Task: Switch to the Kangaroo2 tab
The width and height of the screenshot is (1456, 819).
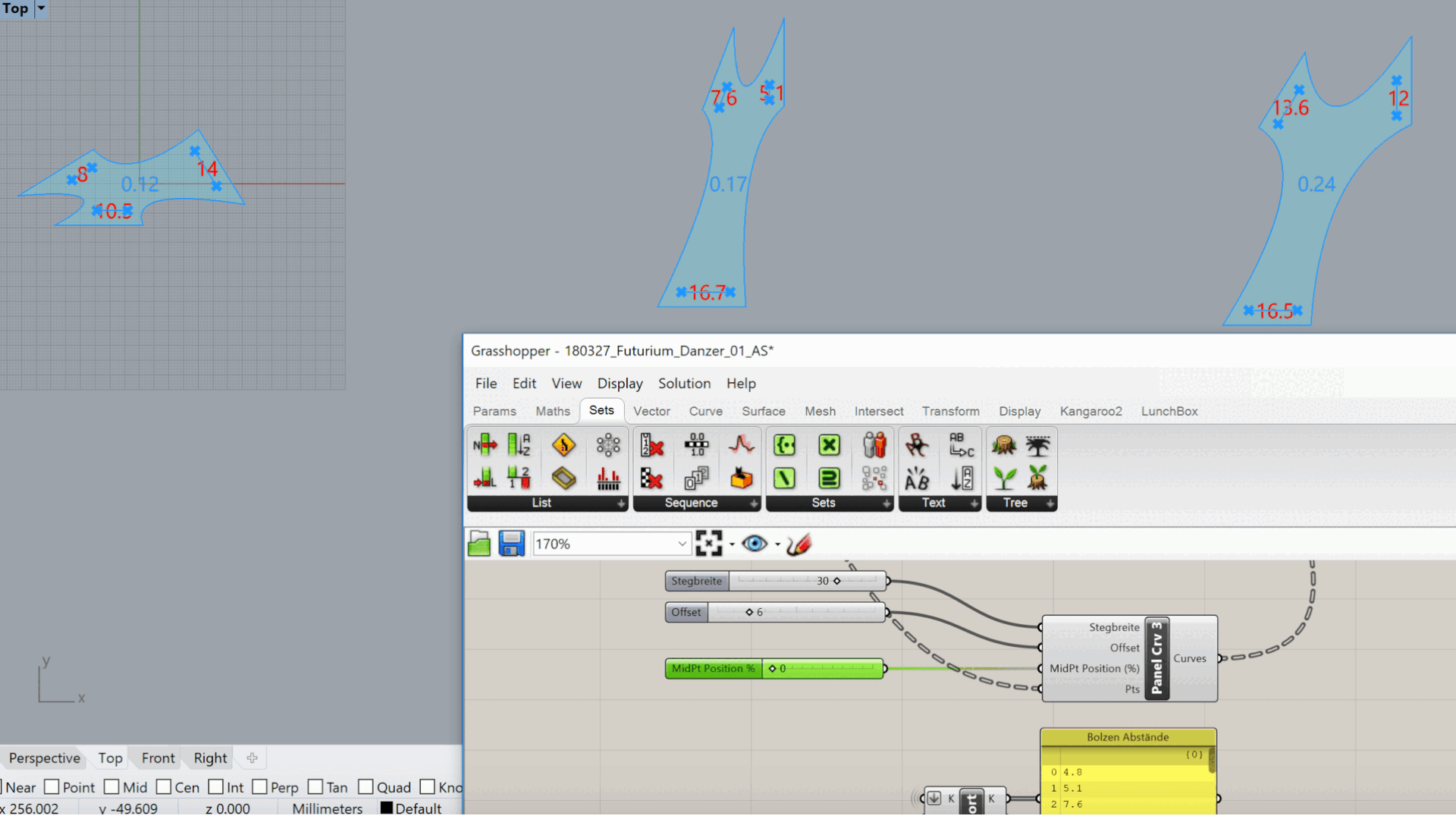Action: (x=1090, y=411)
